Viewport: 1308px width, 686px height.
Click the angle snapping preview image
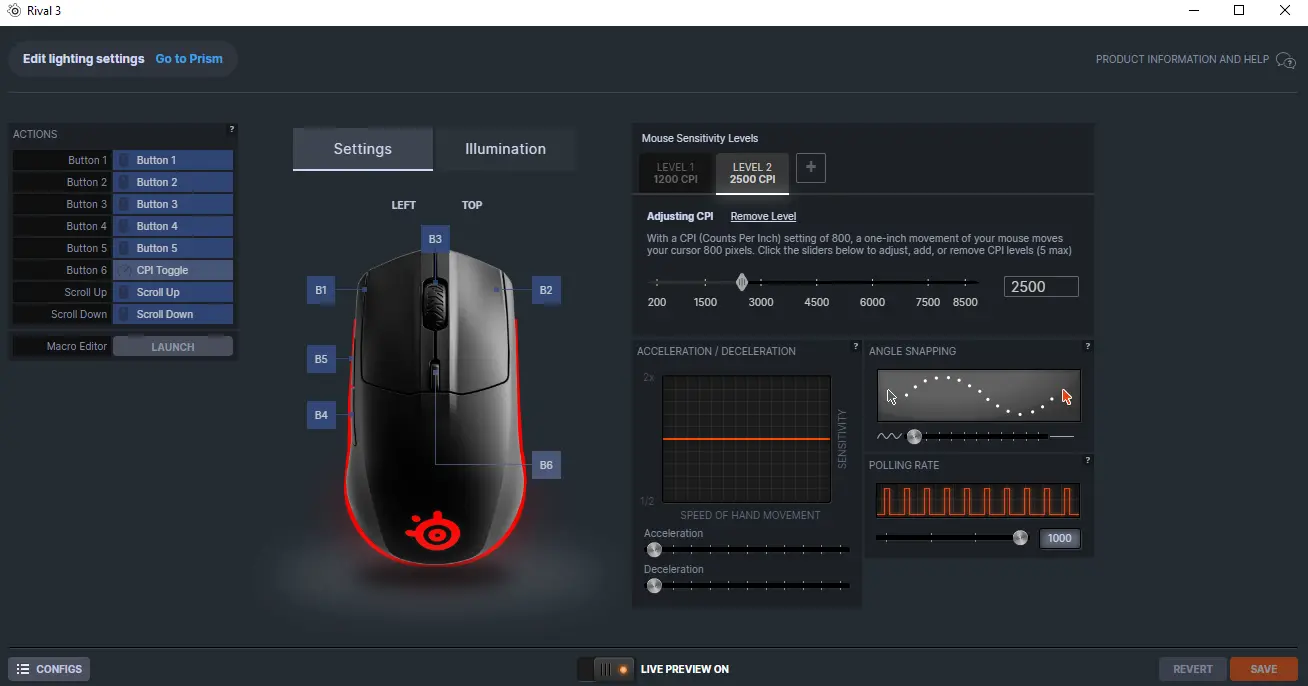coord(979,396)
